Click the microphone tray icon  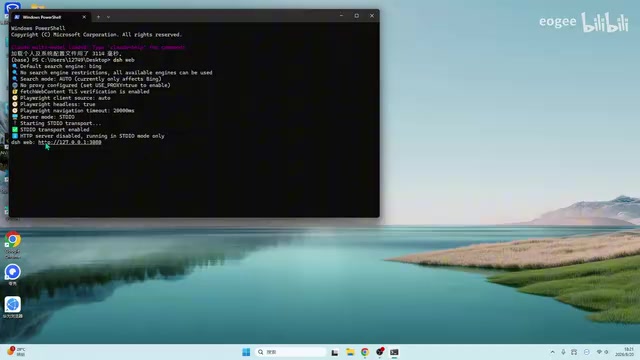[x=563, y=352]
